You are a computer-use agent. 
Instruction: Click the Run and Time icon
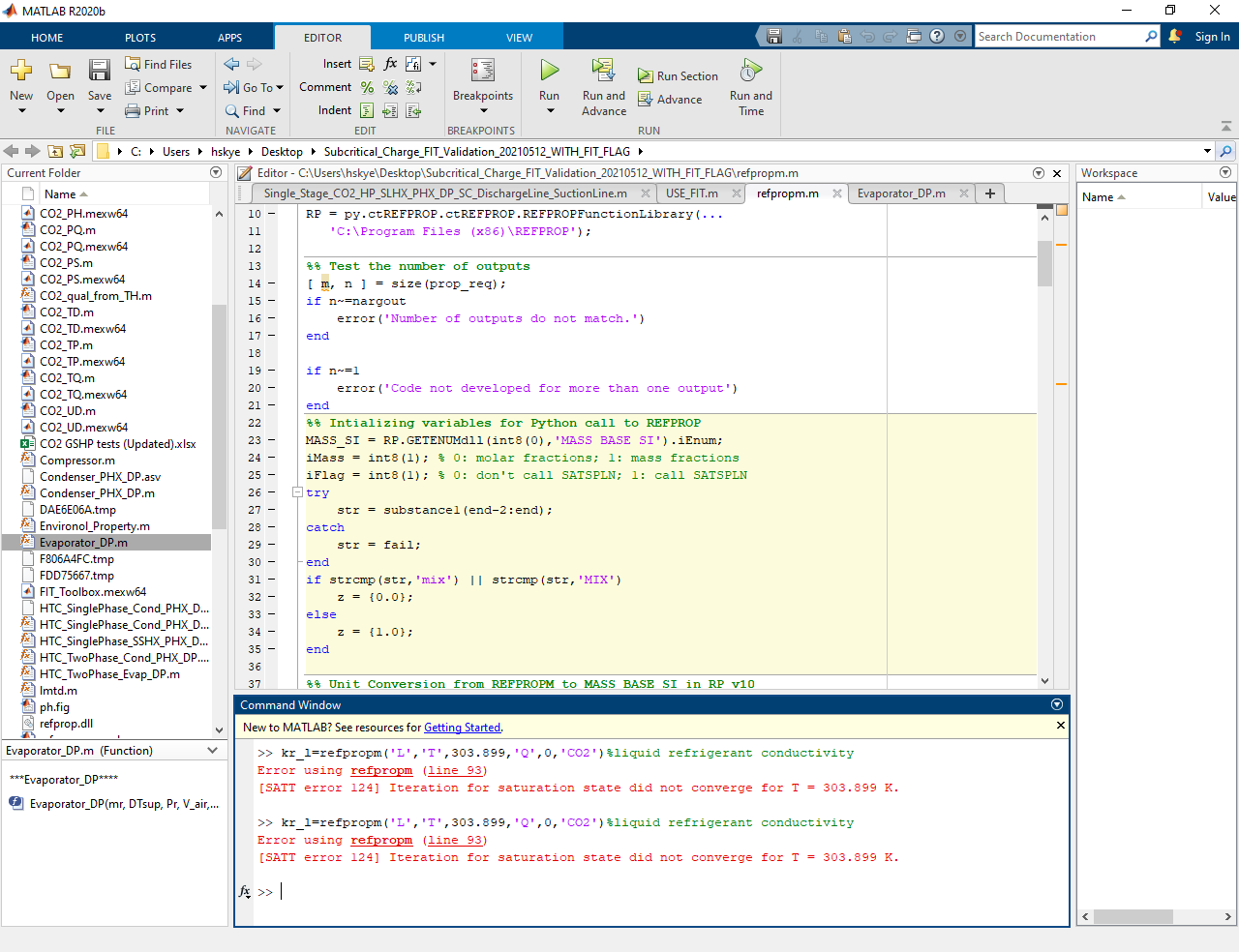pos(750,70)
